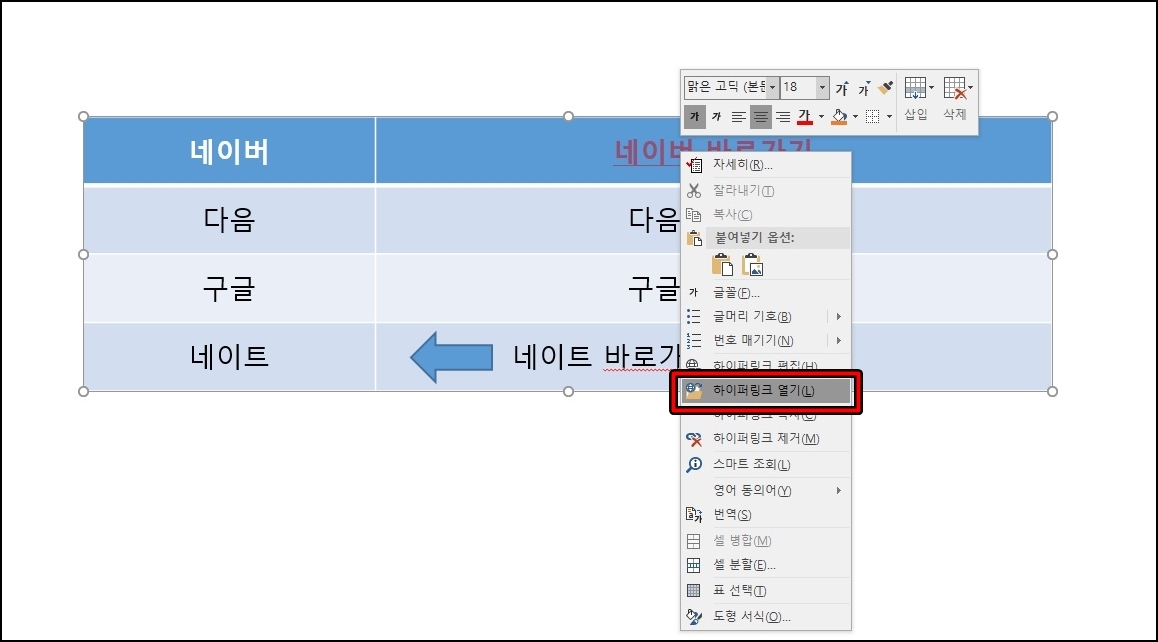Viewport: 1158px width, 642px height.
Task: Select the format painter brush icon
Action: click(885, 89)
